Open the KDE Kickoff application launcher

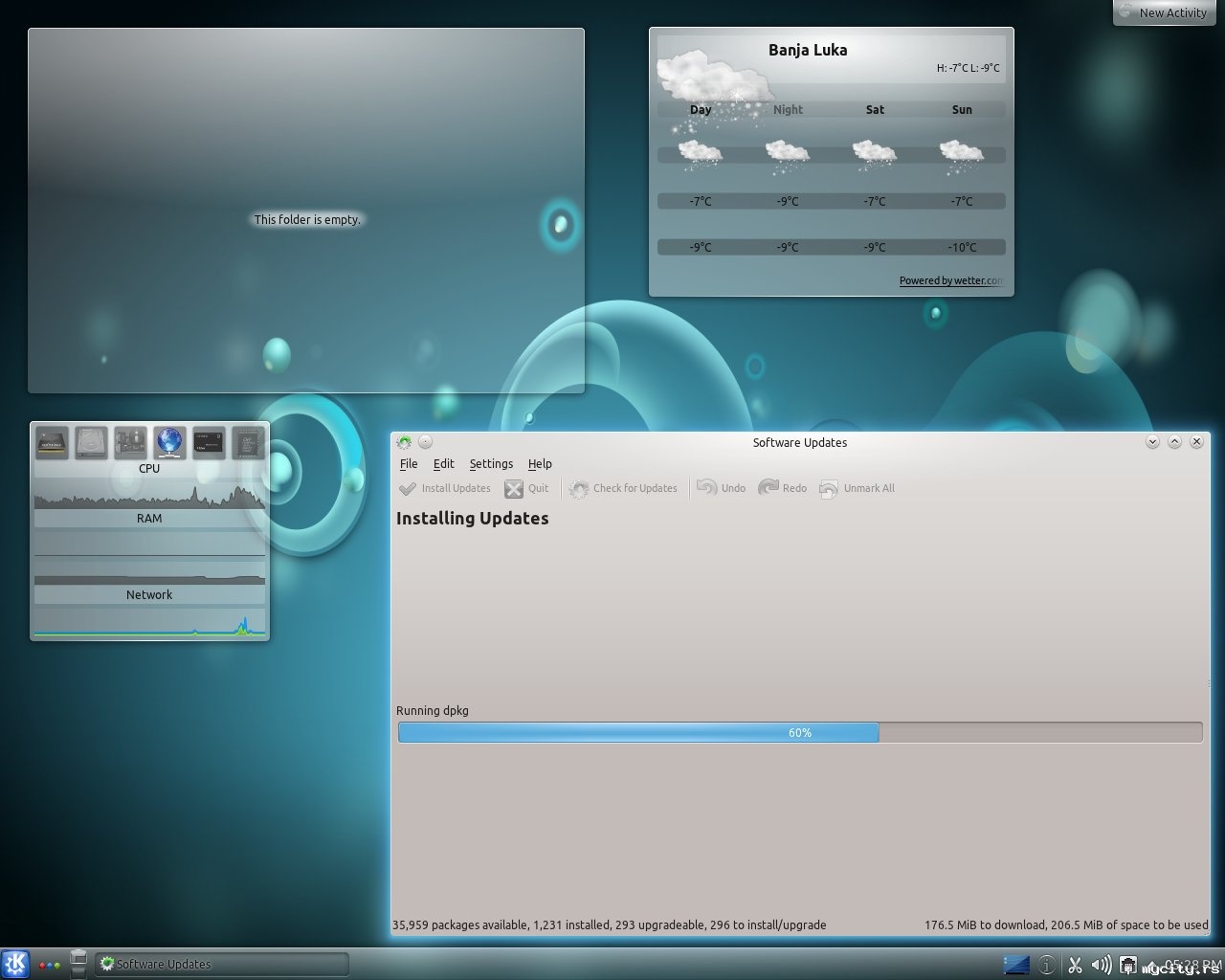(x=15, y=964)
